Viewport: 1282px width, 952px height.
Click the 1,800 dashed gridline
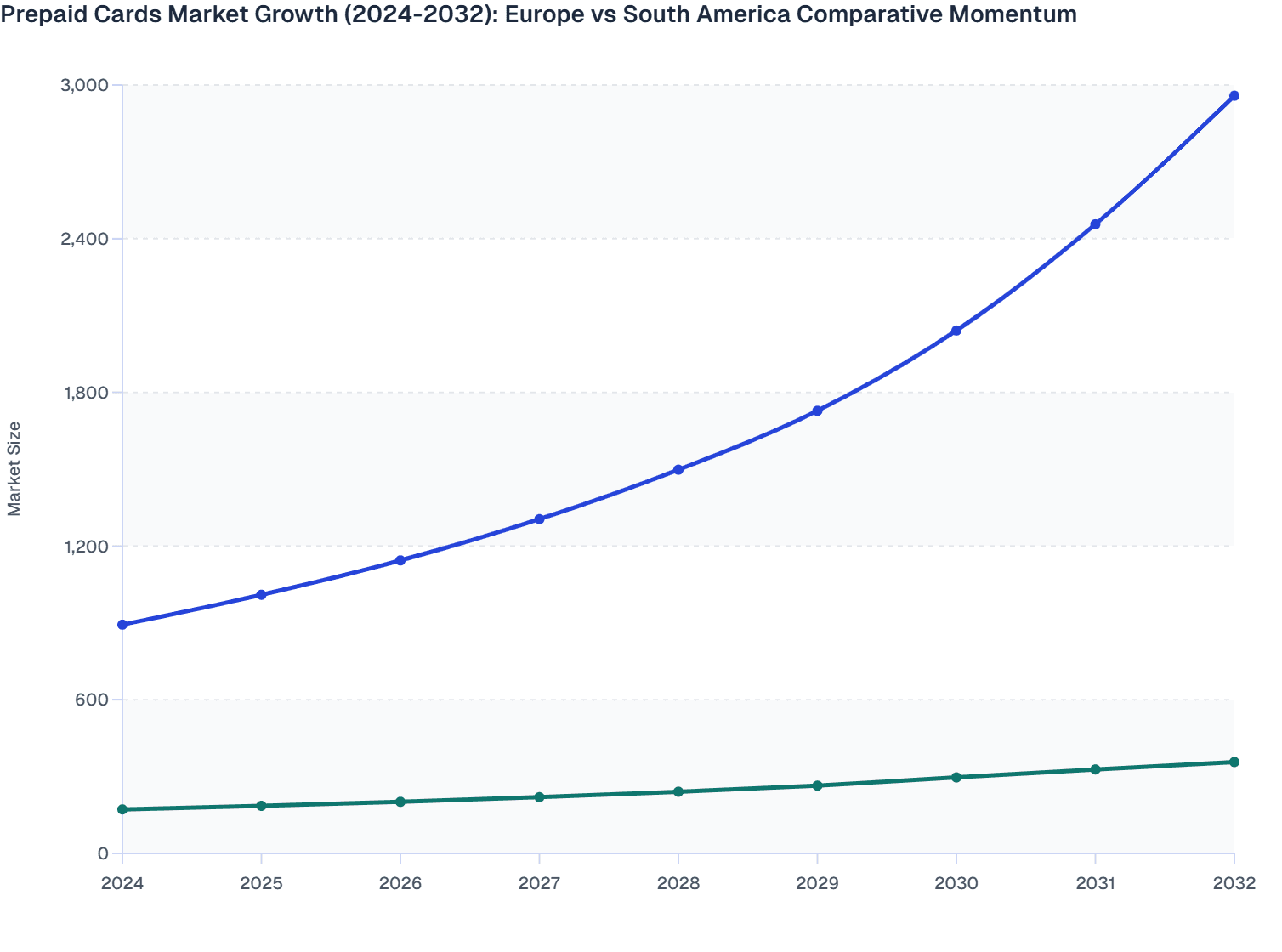595,391
